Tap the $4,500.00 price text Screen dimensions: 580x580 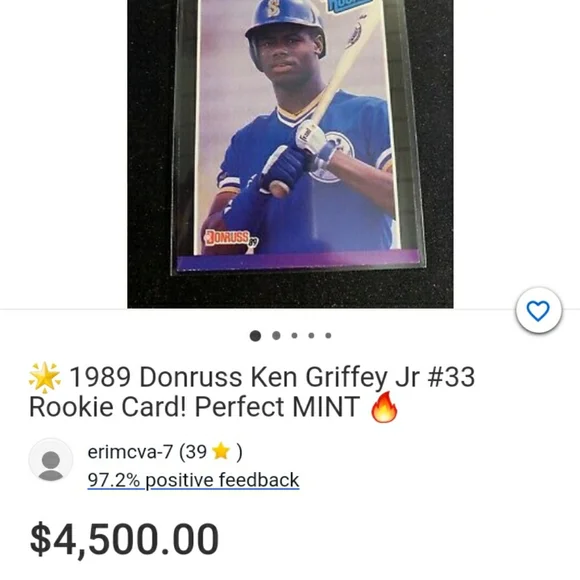pos(124,539)
